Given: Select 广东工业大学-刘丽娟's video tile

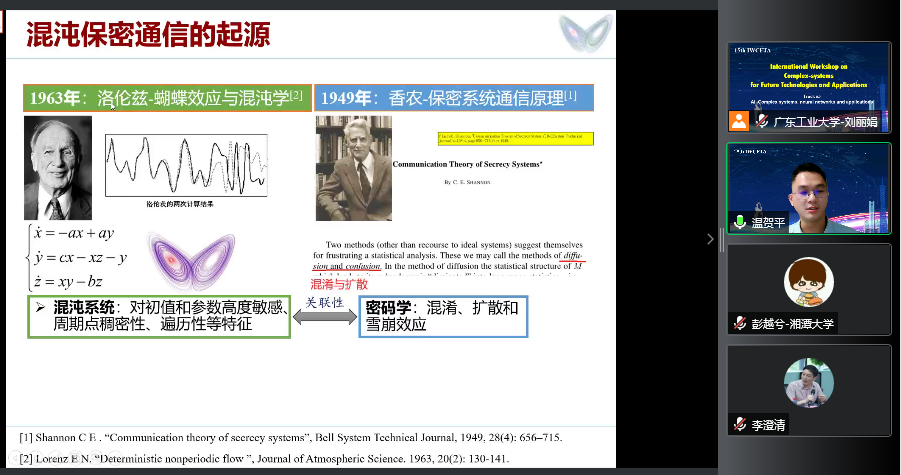Looking at the screenshot, I should 809,87.
